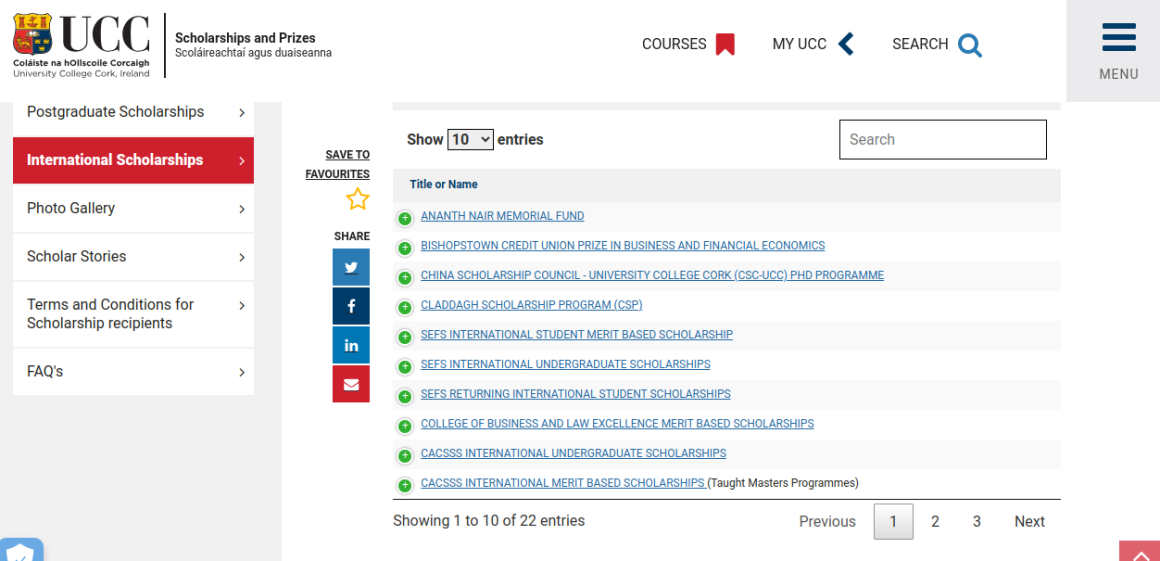Click the Next pagination button
Screen dimensions: 1160x561
[x=1029, y=521]
